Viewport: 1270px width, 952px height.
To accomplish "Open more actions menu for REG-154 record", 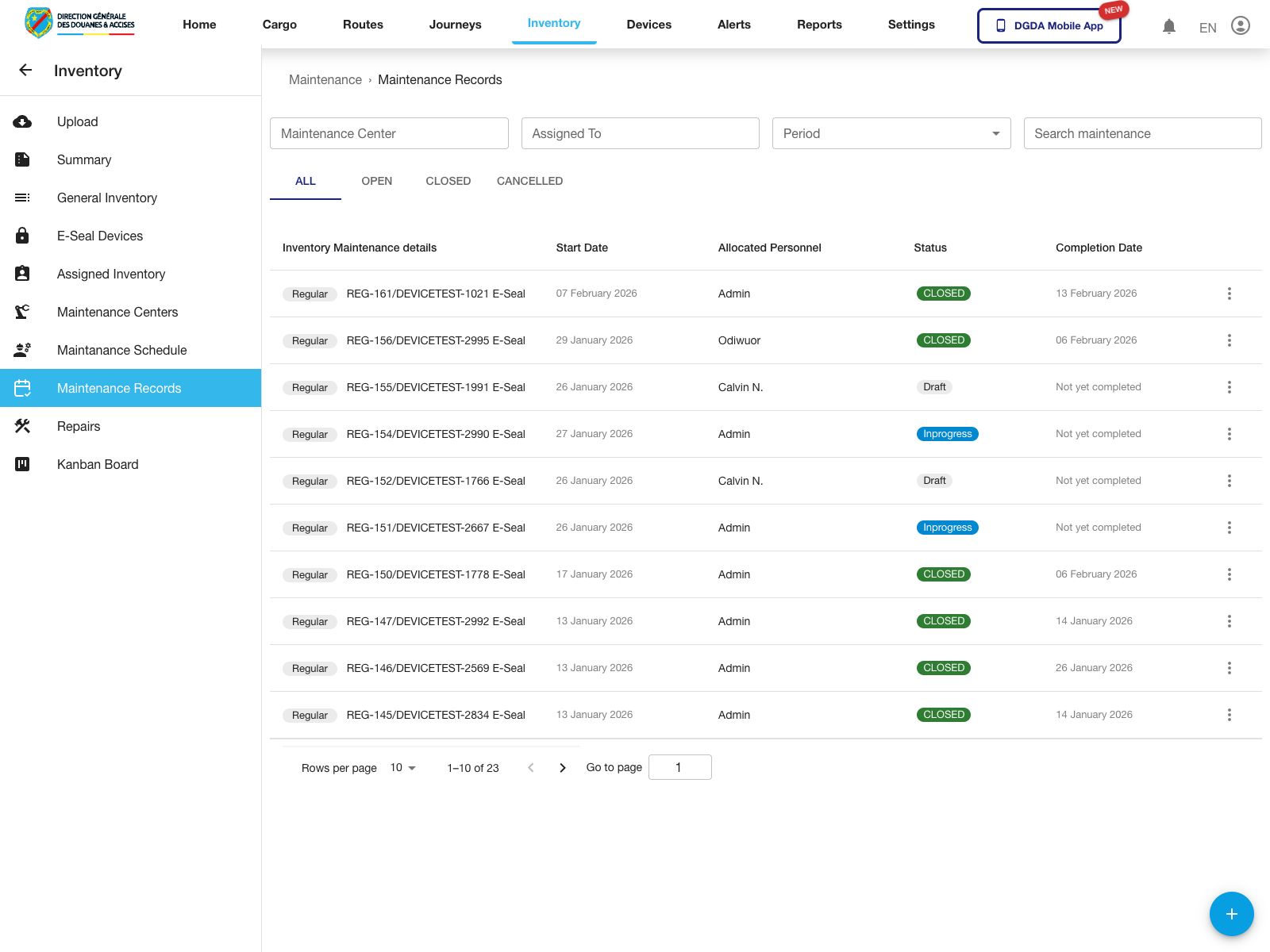I will (x=1229, y=434).
